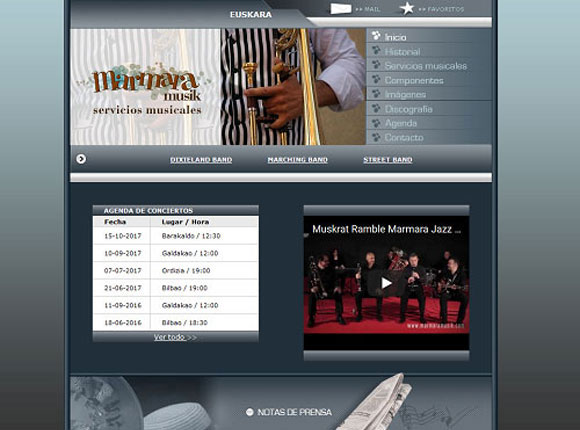Viewport: 580px width, 430px height.
Task: Open the Historial menu item
Action: (402, 52)
